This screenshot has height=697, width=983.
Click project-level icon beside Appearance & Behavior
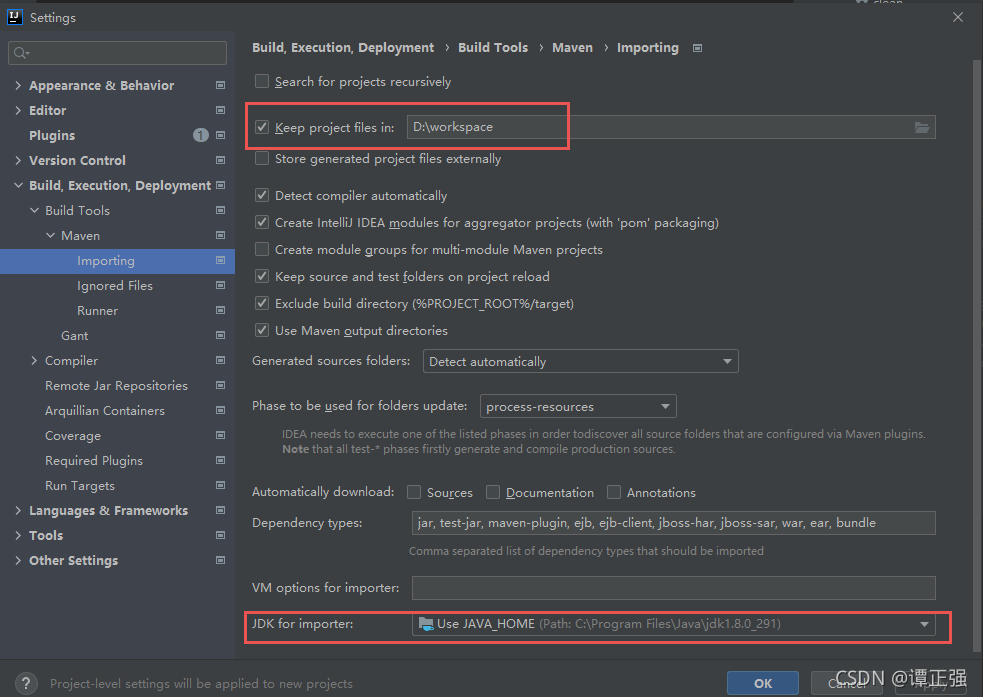[221, 85]
